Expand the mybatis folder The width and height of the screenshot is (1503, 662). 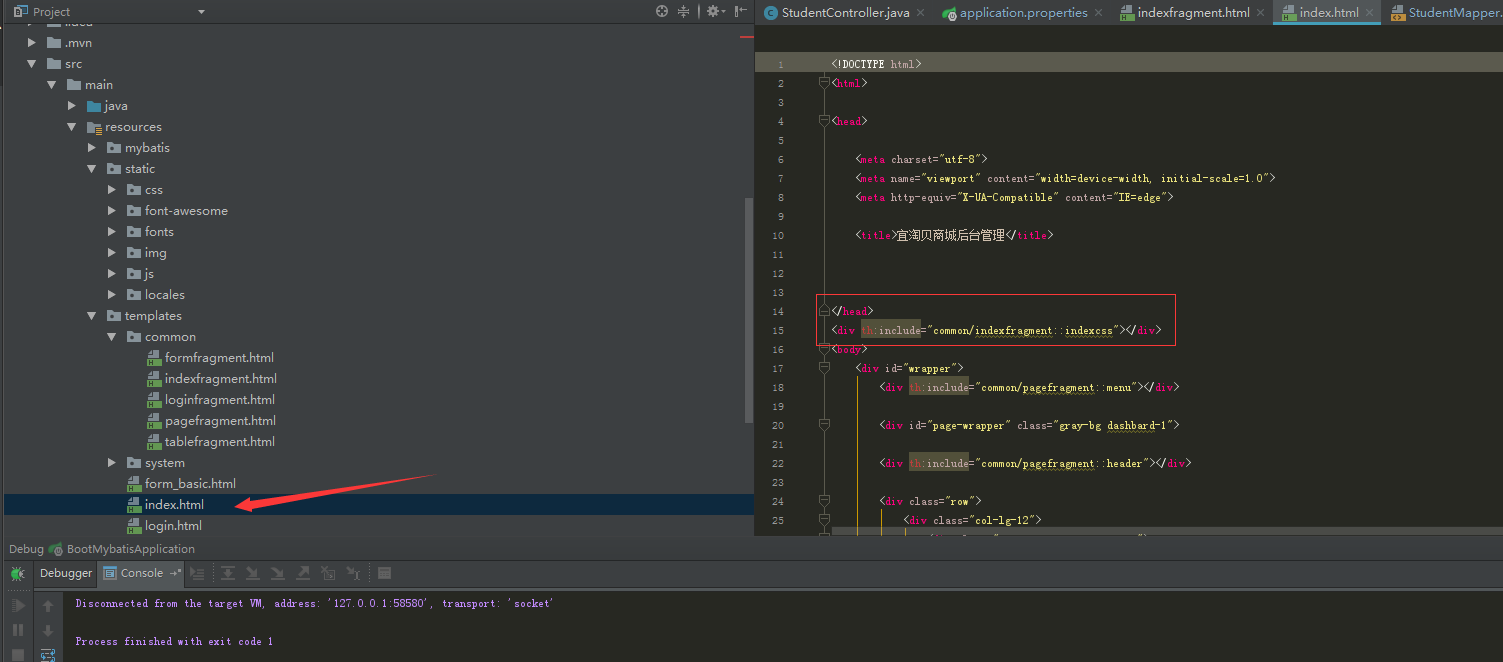point(92,148)
